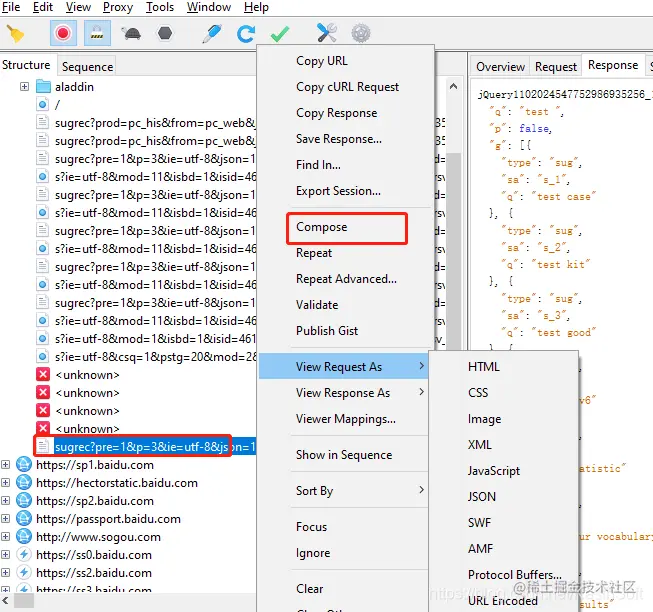Open the Help menu
The width and height of the screenshot is (653, 612).
256,7
